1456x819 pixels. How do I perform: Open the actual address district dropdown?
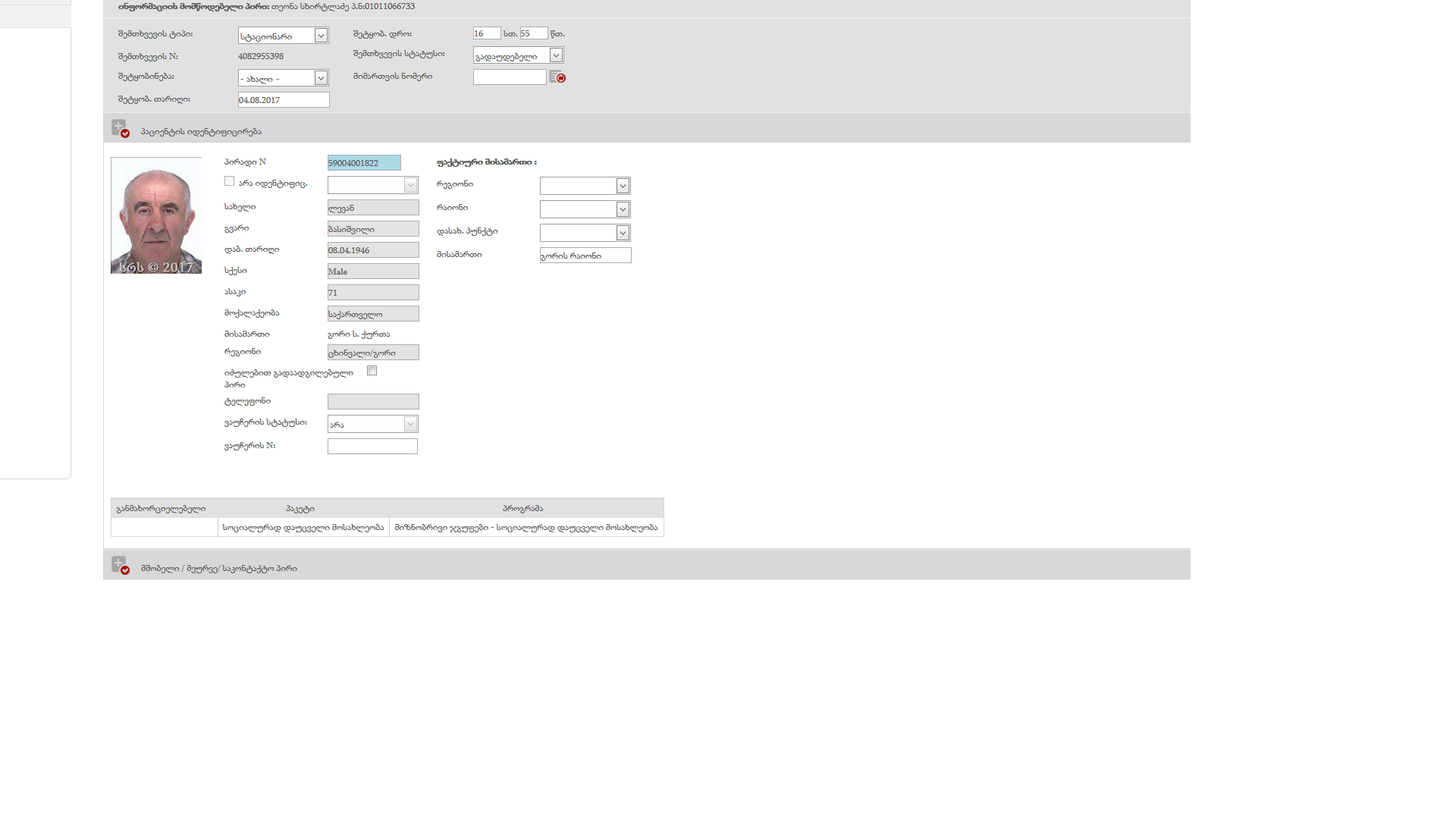pyautogui.click(x=585, y=209)
